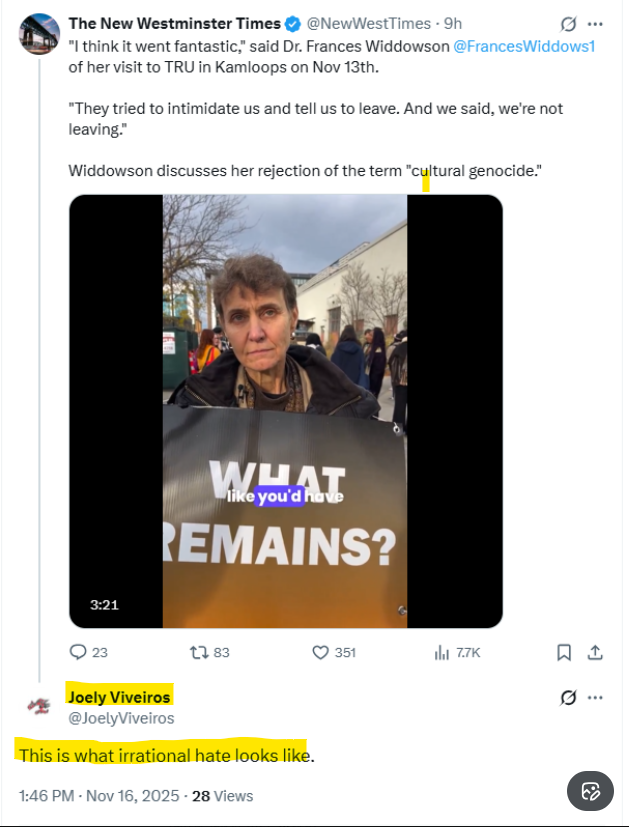Open the view analytics bar-chart icon
The height and width of the screenshot is (827, 629).
[x=441, y=652]
